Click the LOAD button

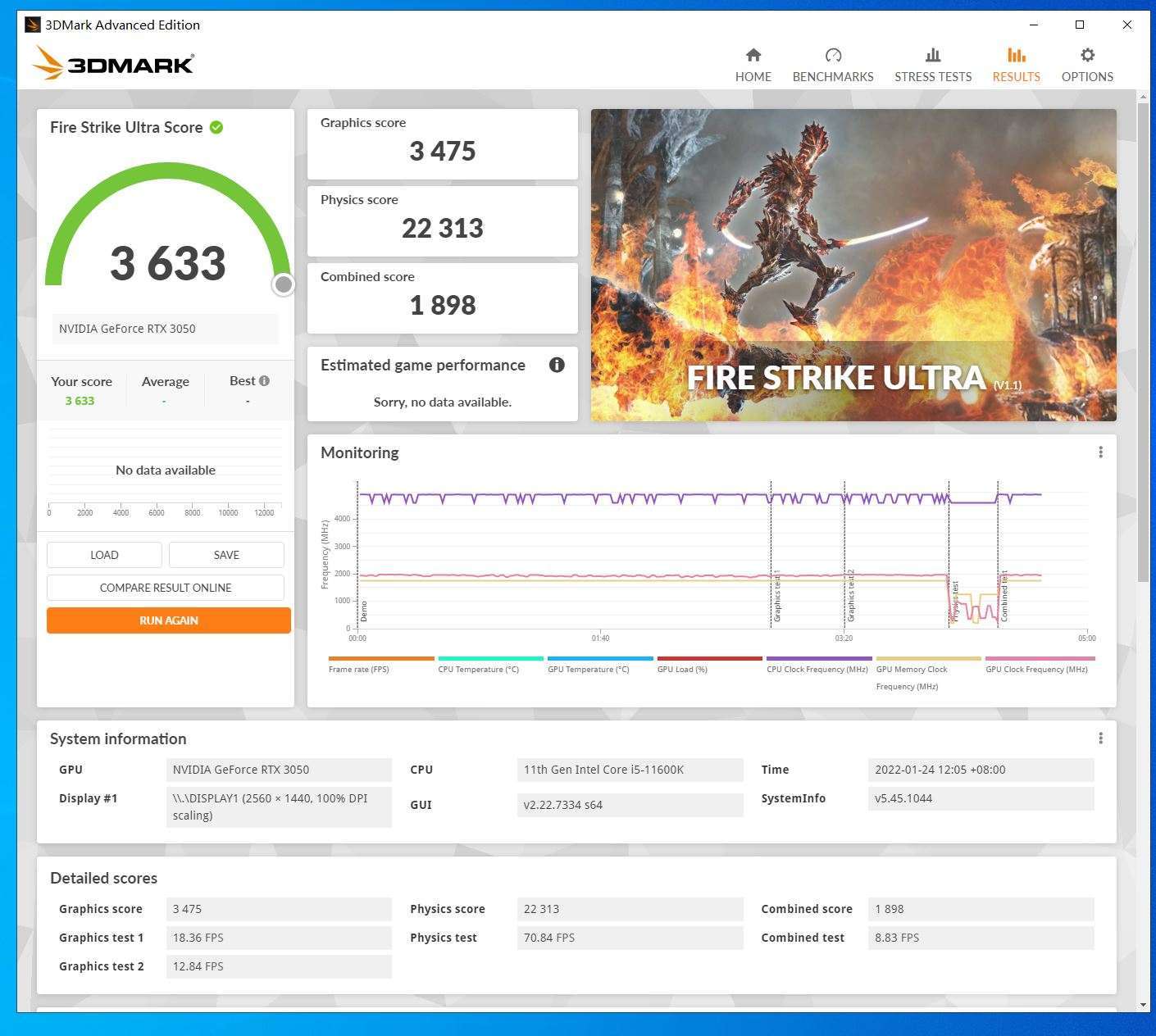[104, 555]
